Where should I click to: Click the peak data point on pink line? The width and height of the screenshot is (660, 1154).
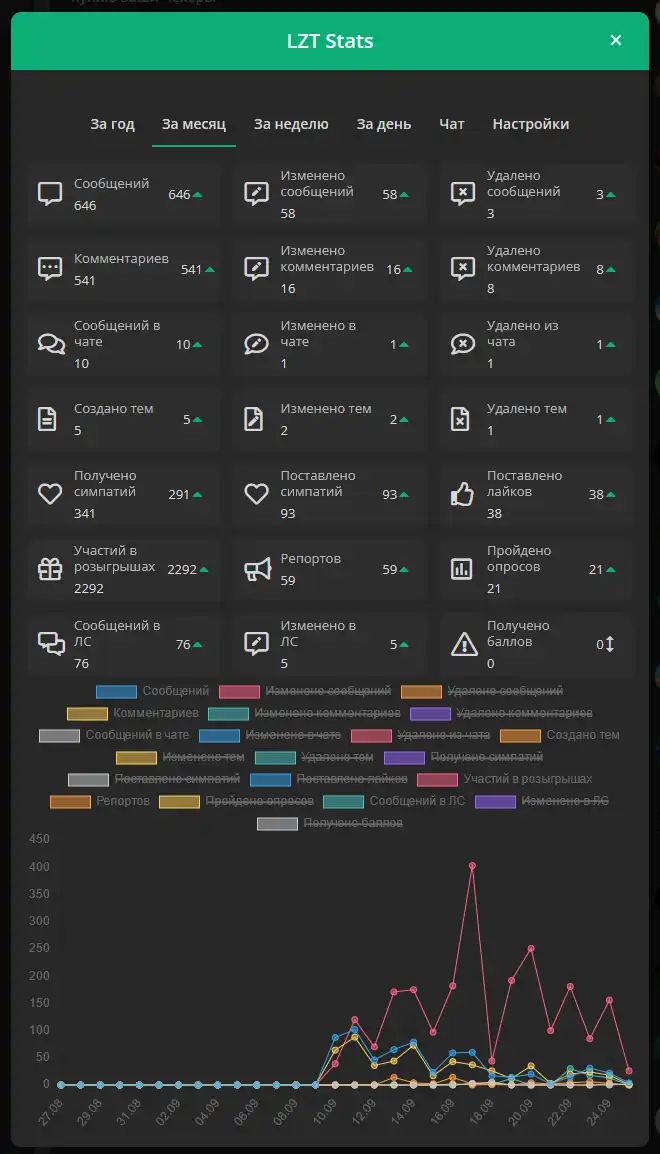(472, 866)
